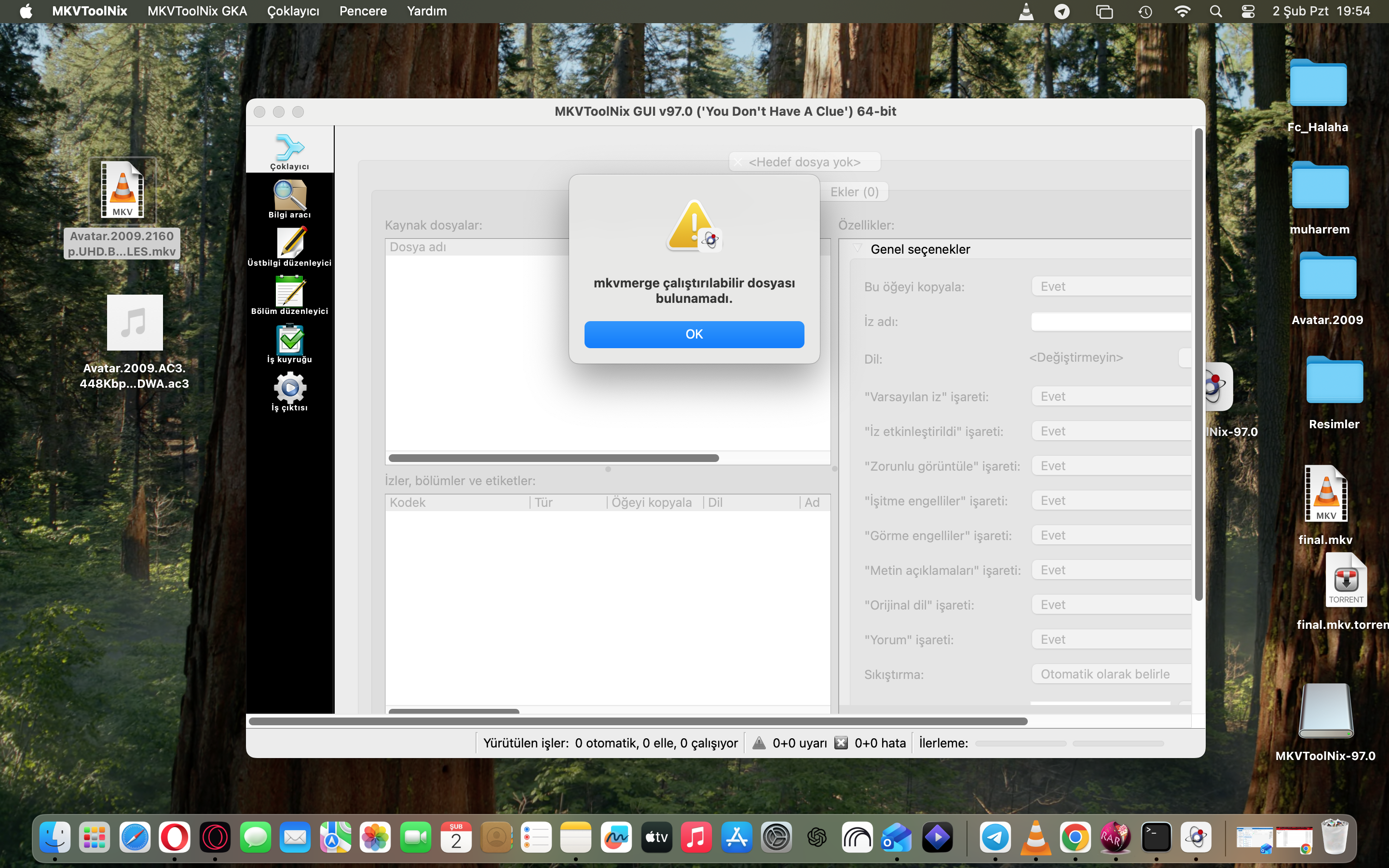The height and width of the screenshot is (868, 1389).
Task: Open the MKVToolNix icon in the Dock
Action: (1196, 838)
